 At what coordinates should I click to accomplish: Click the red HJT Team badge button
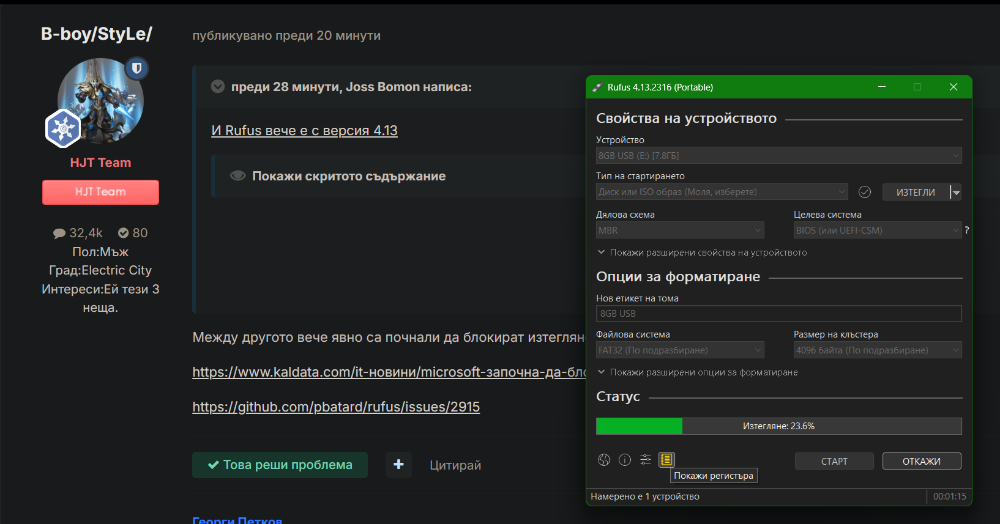click(100, 192)
